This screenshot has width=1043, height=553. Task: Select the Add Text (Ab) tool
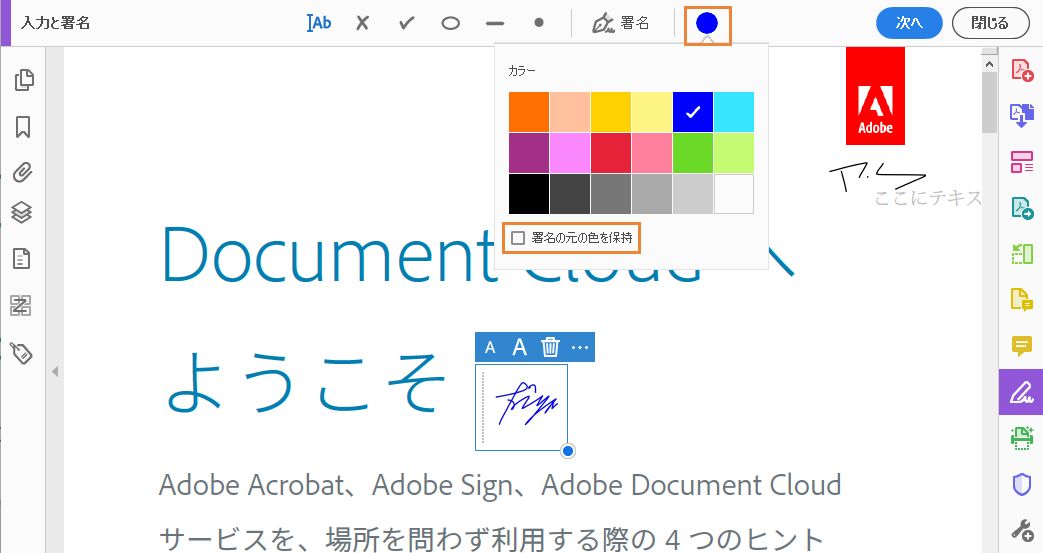[x=319, y=23]
